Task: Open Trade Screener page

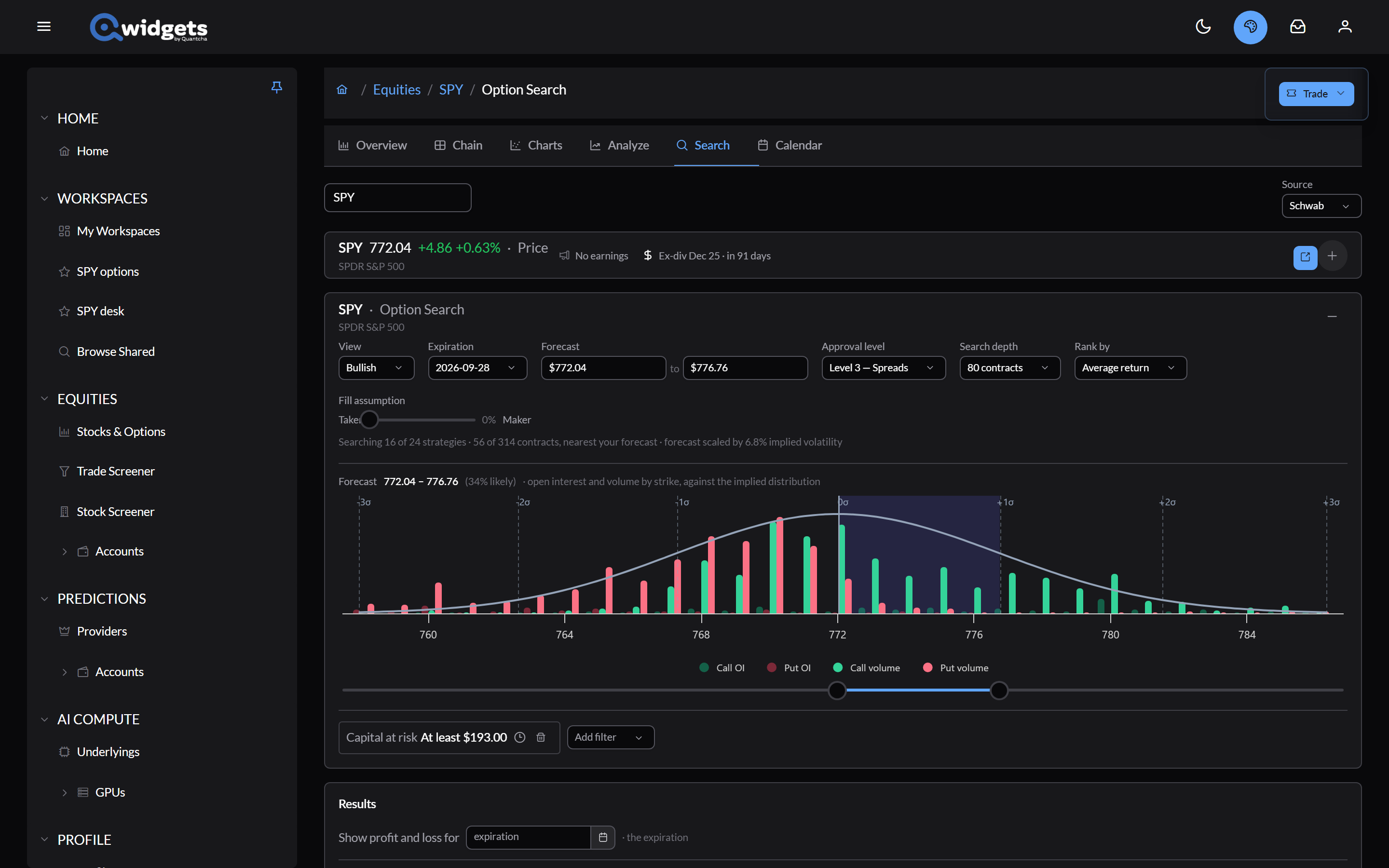Action: 116,471
